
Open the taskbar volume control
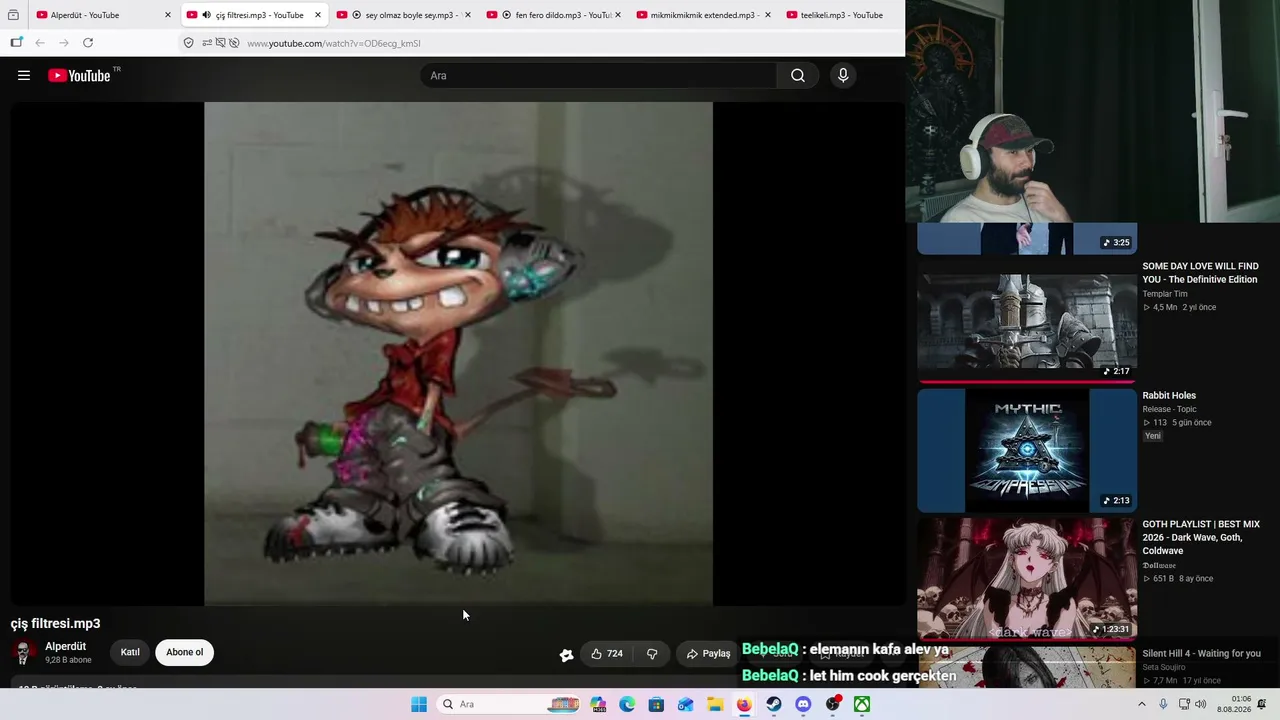pyautogui.click(x=1200, y=704)
